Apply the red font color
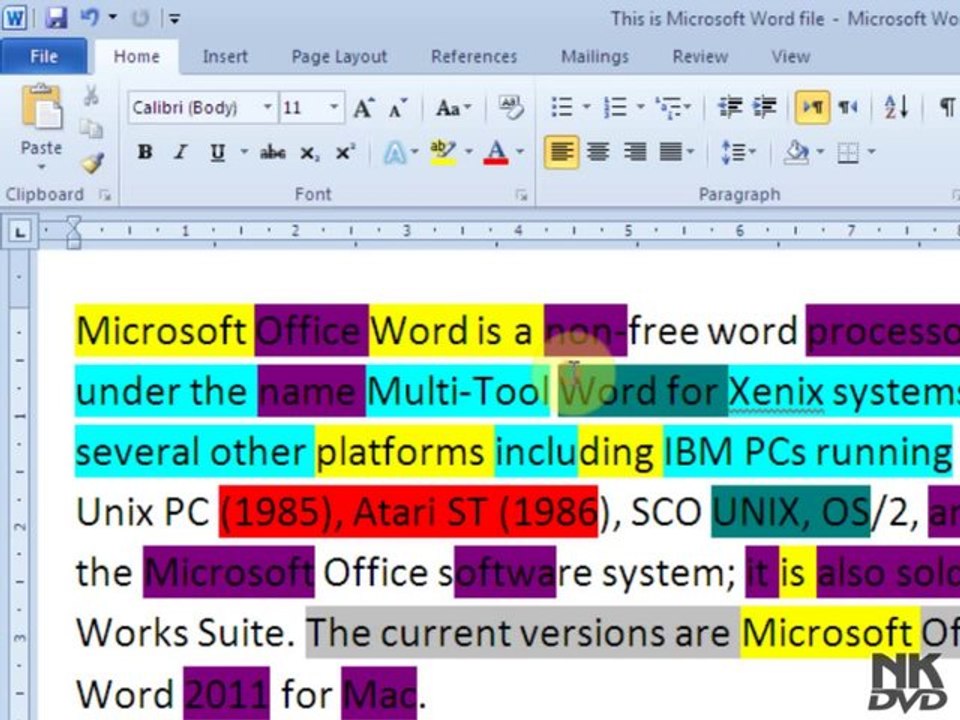The image size is (960, 720). coord(496,152)
